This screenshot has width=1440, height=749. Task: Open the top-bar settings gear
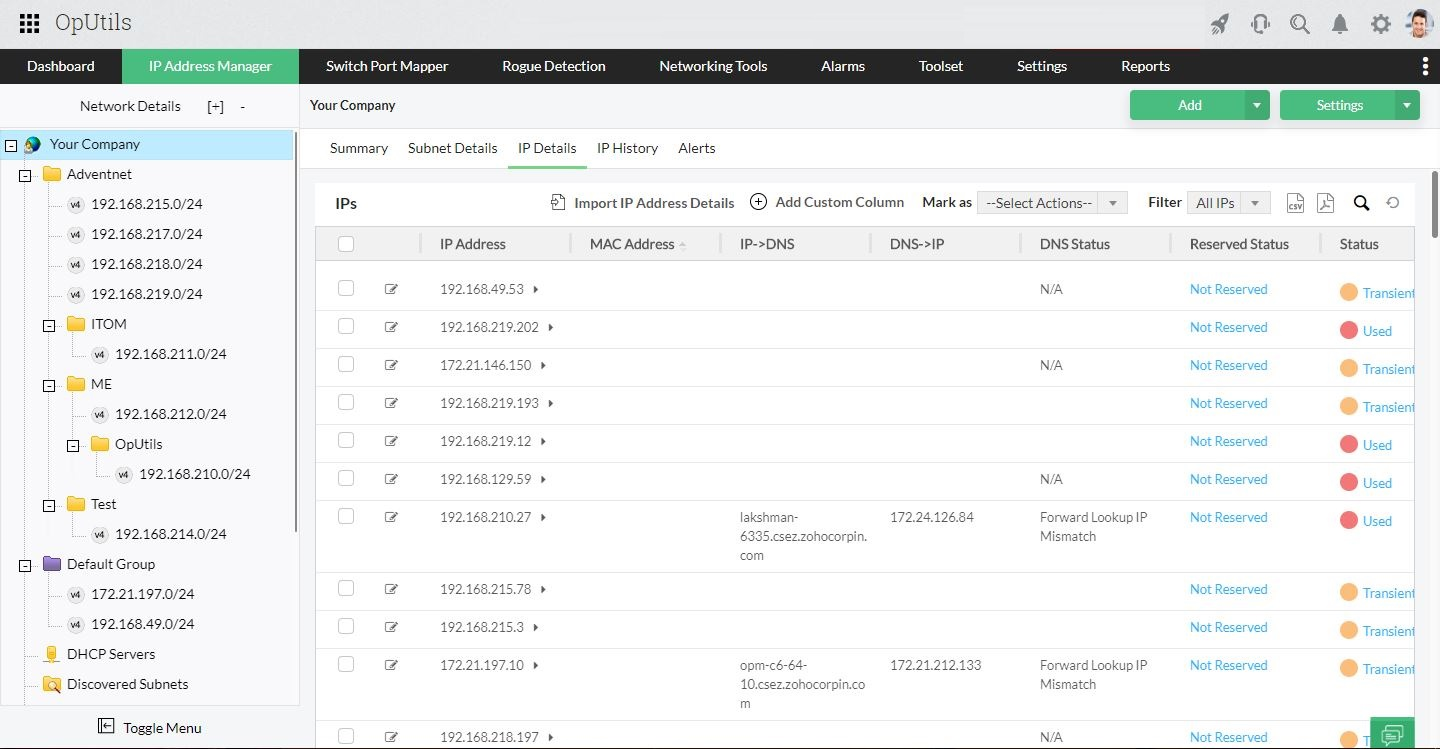pos(1381,23)
